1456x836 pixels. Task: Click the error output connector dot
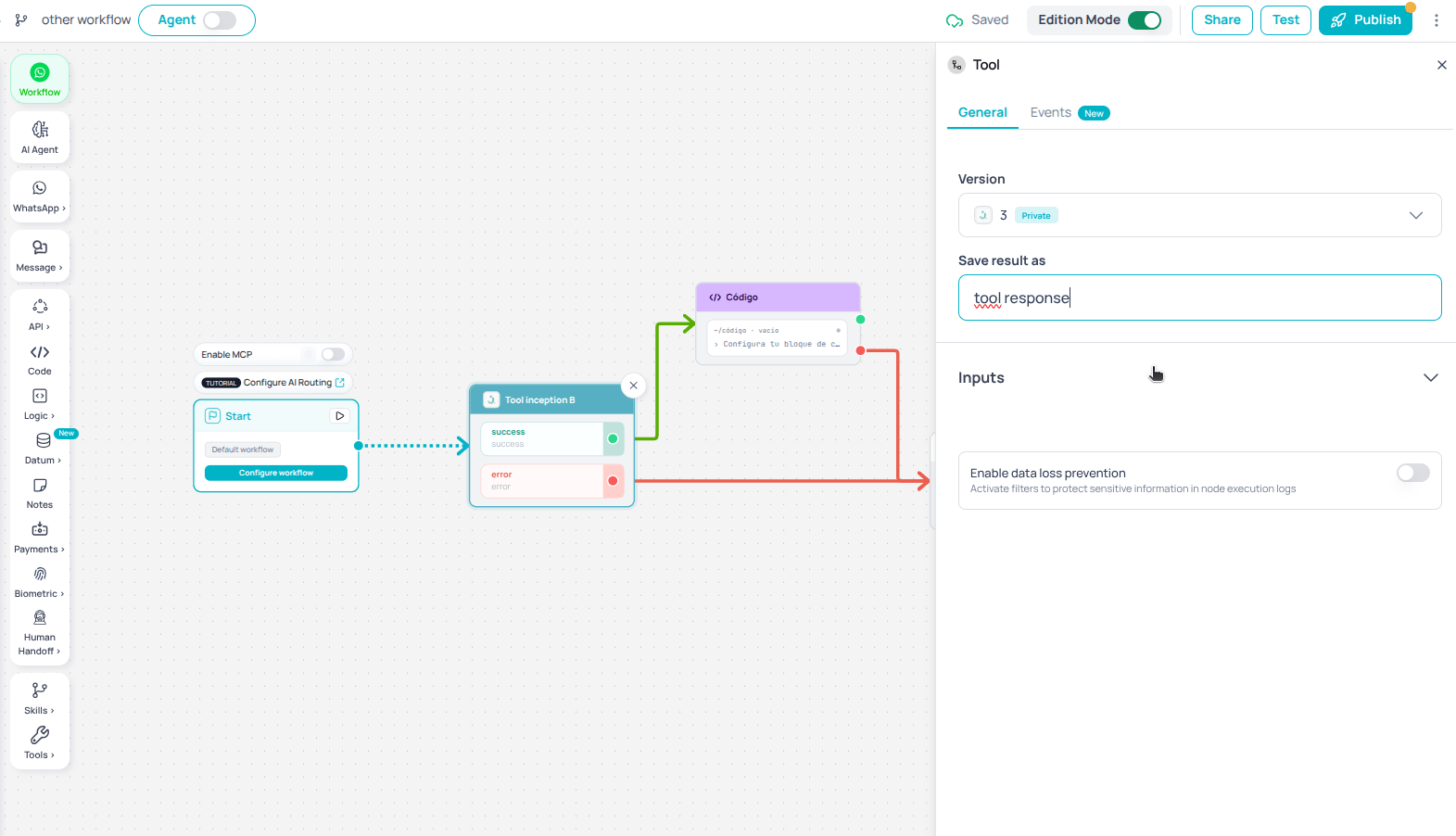point(613,481)
